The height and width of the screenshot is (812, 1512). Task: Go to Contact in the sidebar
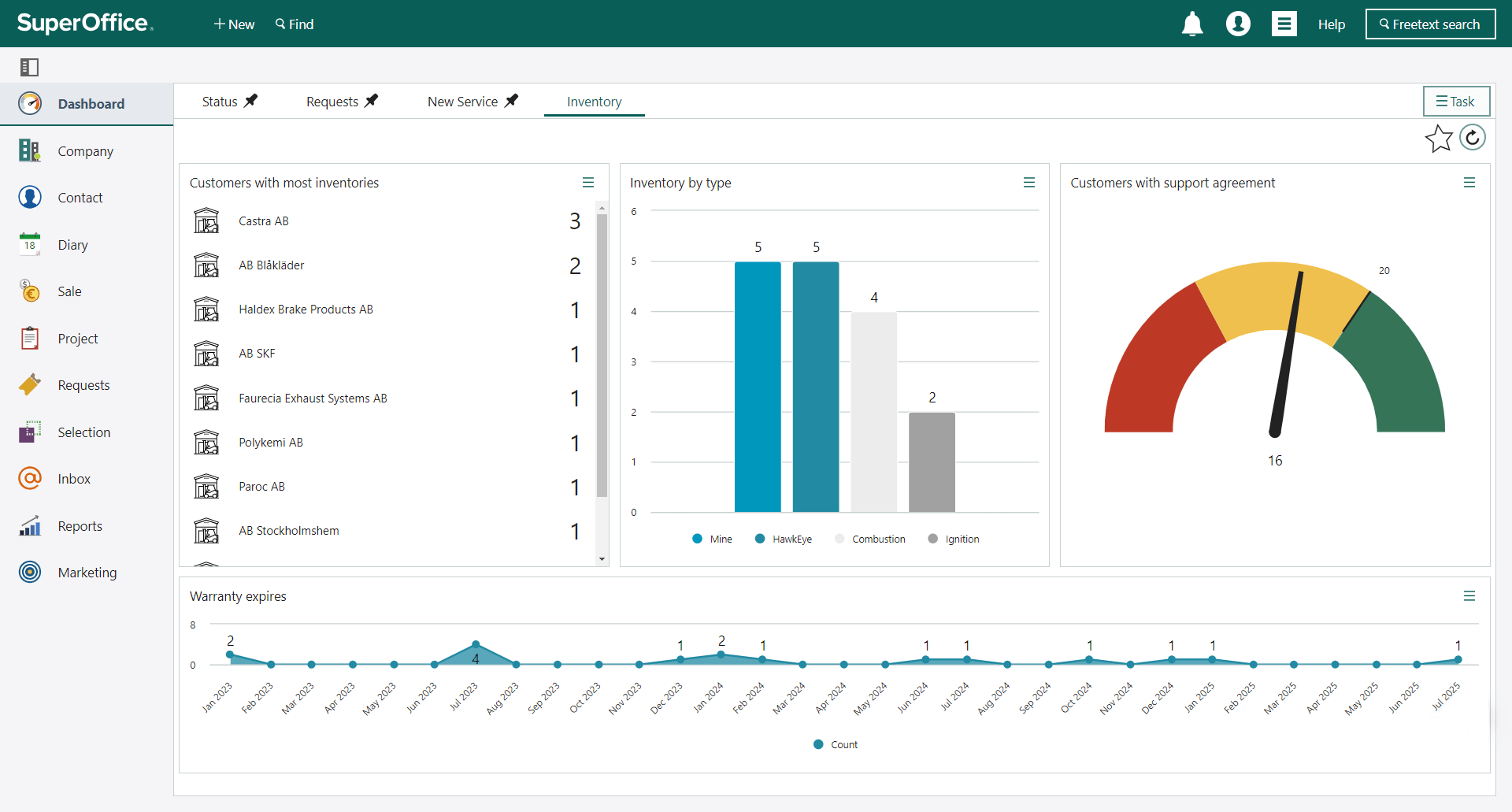pyautogui.click(x=80, y=198)
